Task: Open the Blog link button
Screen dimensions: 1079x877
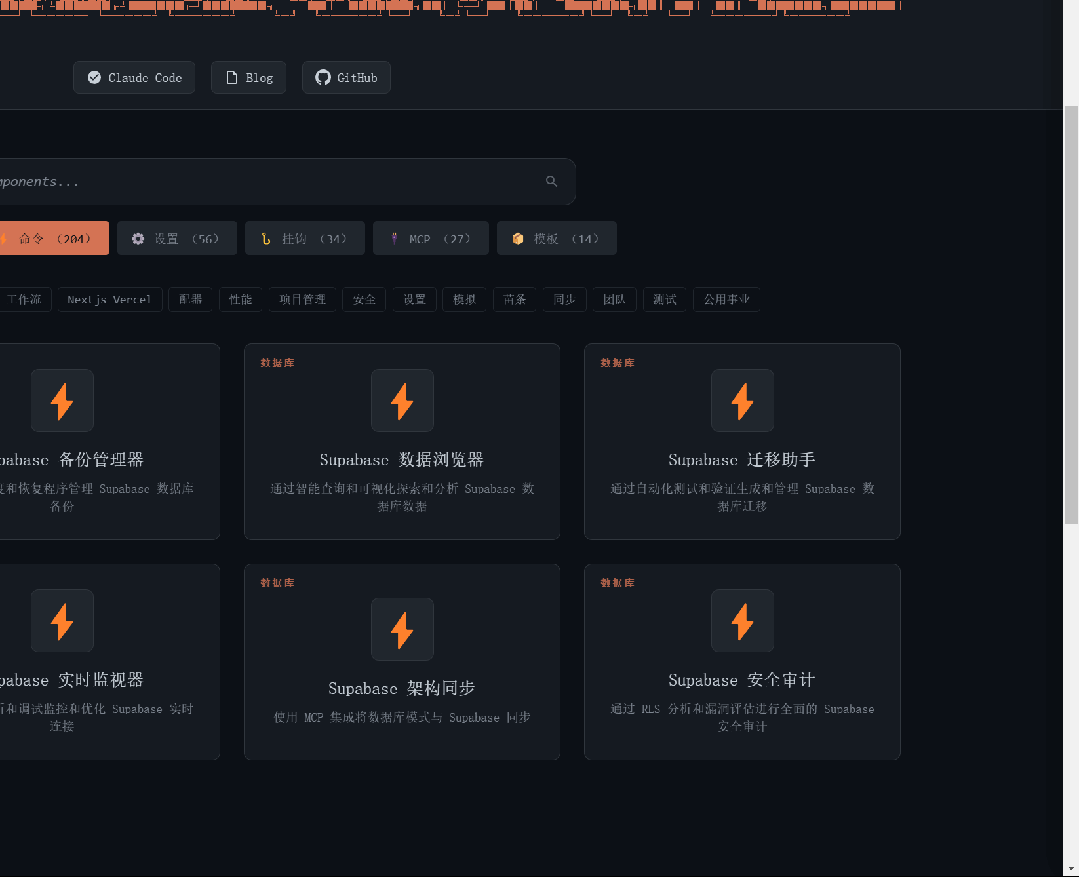Action: click(x=248, y=78)
